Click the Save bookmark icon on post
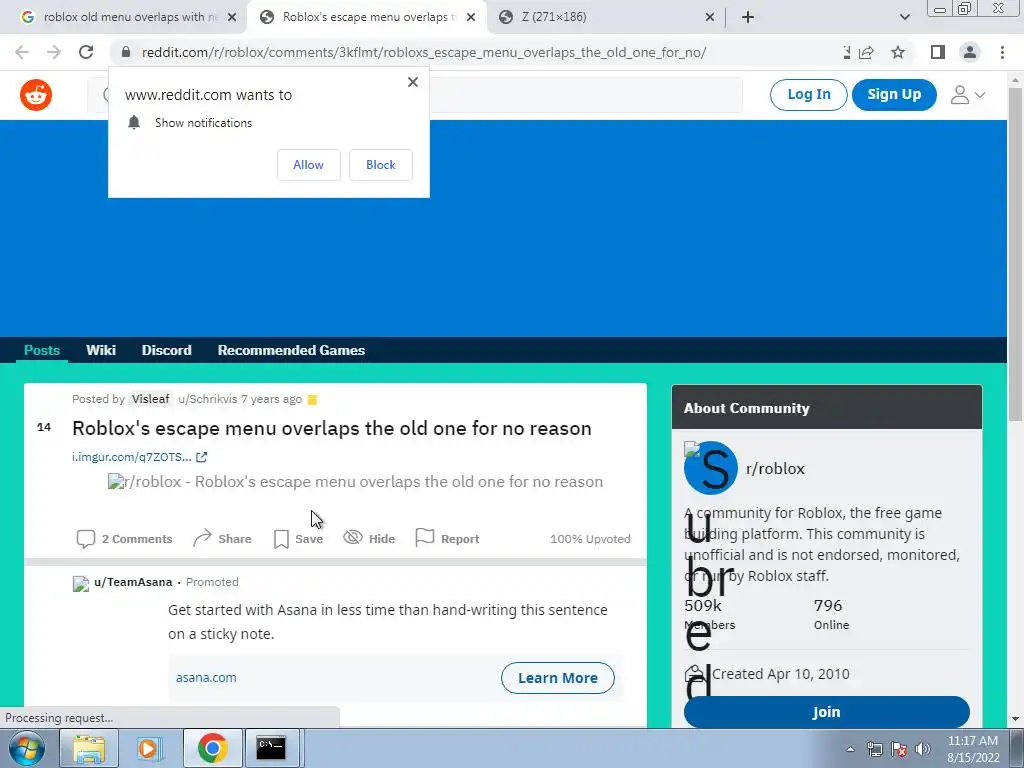This screenshot has width=1024, height=768. coord(281,539)
